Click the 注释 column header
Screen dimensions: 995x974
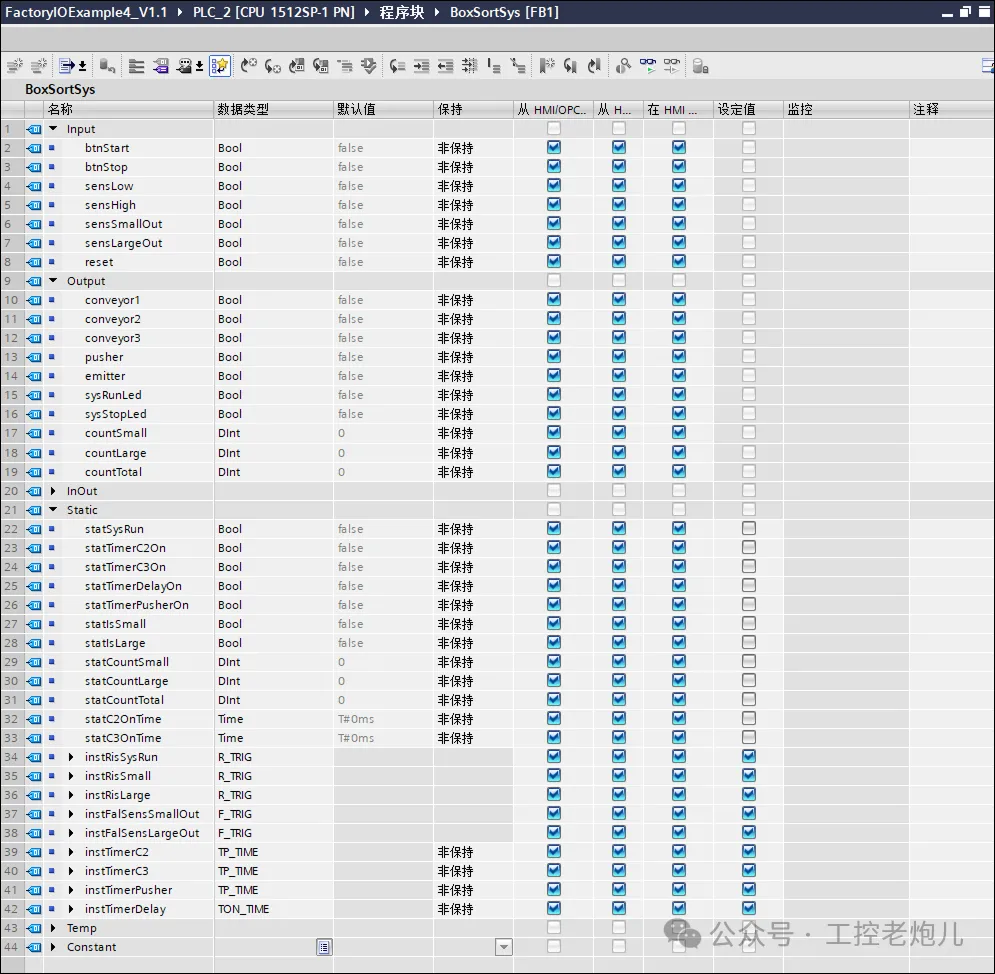pyautogui.click(x=952, y=109)
